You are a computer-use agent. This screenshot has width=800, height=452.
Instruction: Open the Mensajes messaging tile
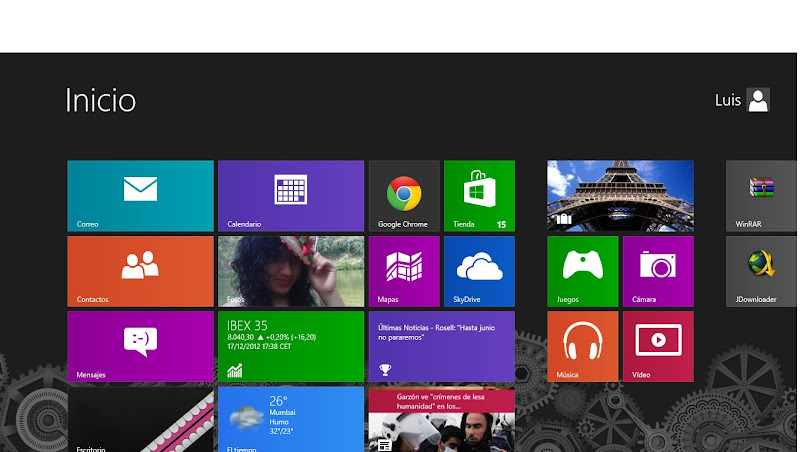coord(140,346)
